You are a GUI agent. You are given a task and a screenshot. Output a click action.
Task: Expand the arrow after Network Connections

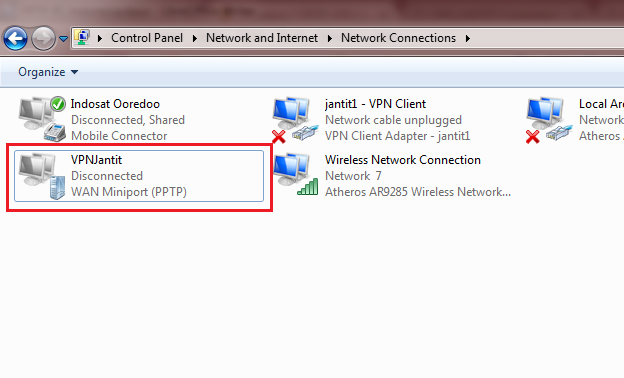(468, 38)
